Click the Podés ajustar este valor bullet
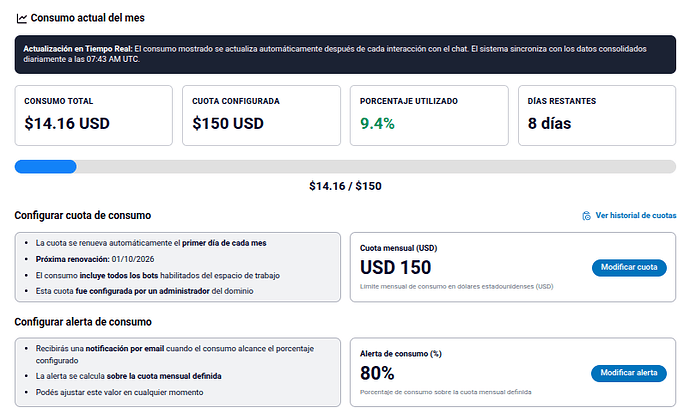Image resolution: width=690 pixels, height=420 pixels. [x=119, y=392]
